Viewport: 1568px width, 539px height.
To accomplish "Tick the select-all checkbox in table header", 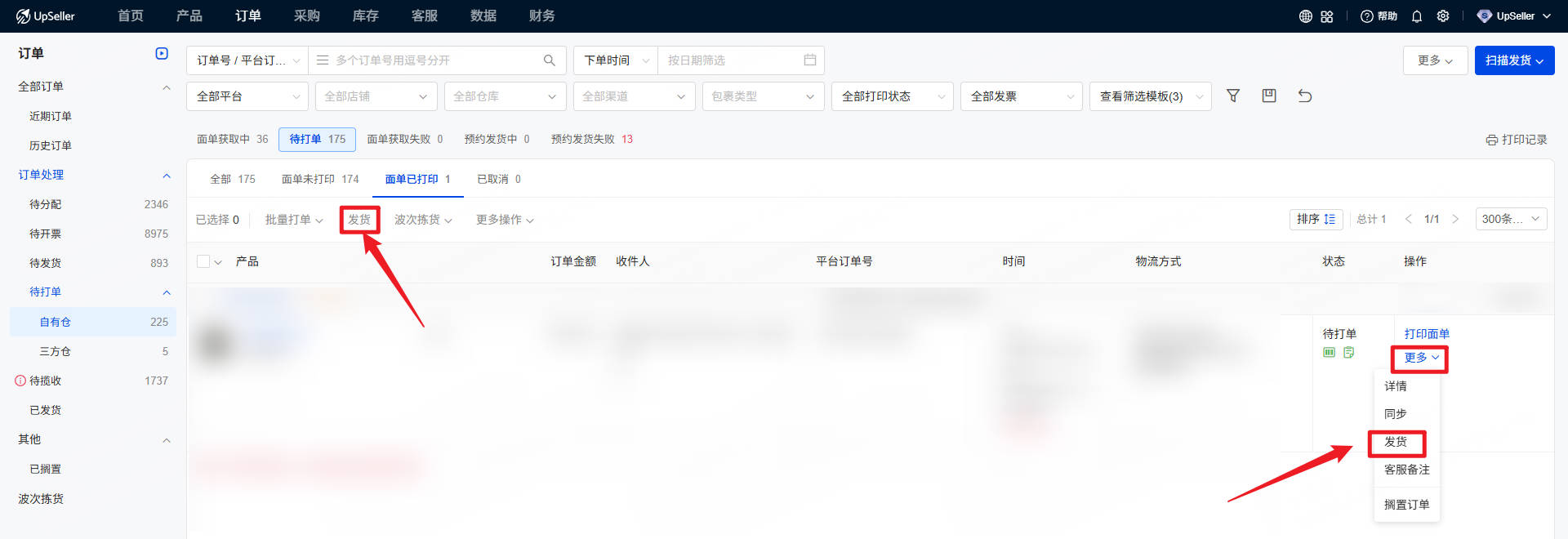I will click(203, 261).
